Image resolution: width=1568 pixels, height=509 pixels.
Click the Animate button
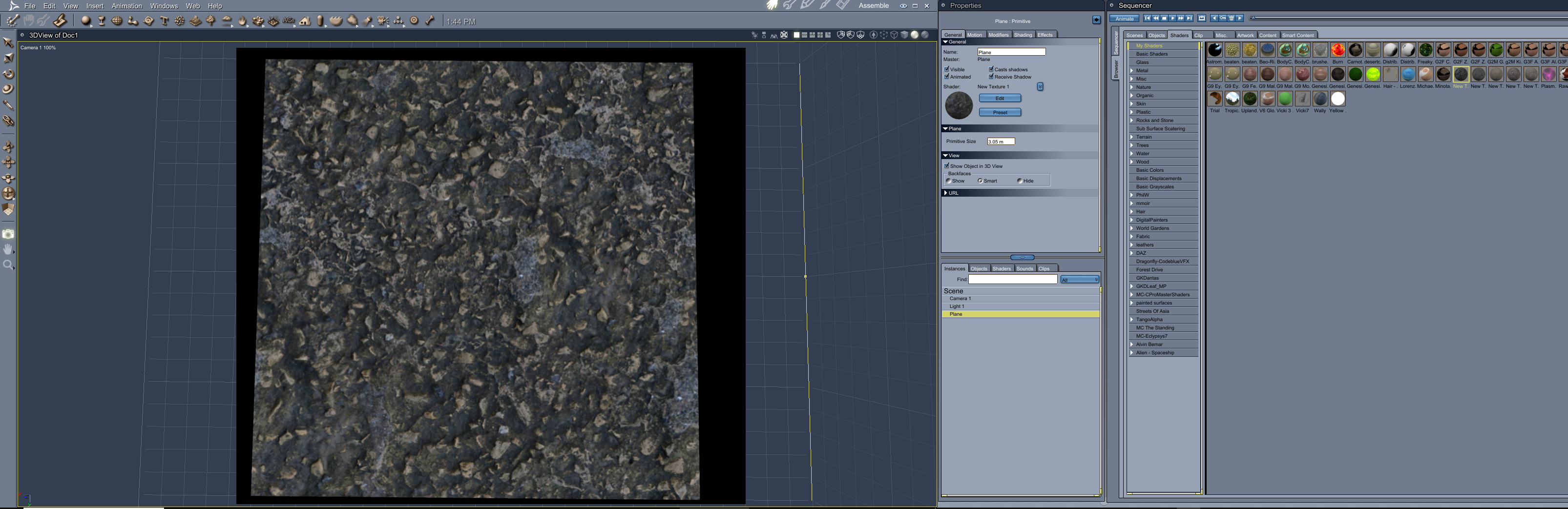(x=1124, y=18)
